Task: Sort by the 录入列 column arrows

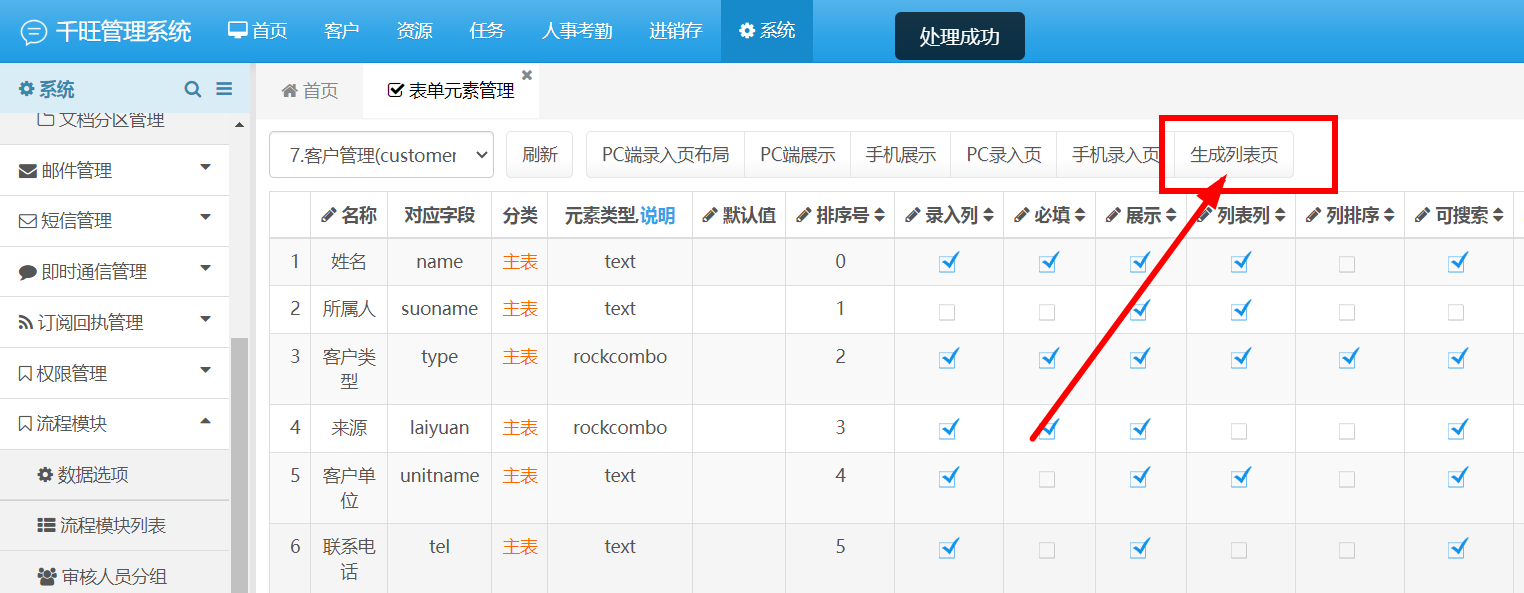Action: click(988, 215)
